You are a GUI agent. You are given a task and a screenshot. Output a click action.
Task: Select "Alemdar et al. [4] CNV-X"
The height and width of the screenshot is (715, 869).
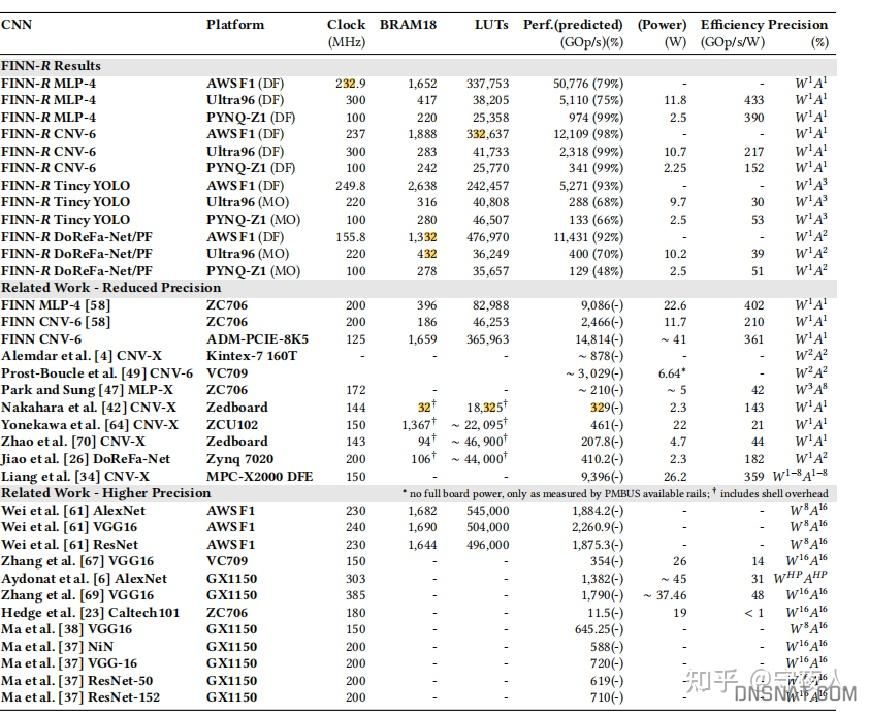pyautogui.click(x=81, y=356)
